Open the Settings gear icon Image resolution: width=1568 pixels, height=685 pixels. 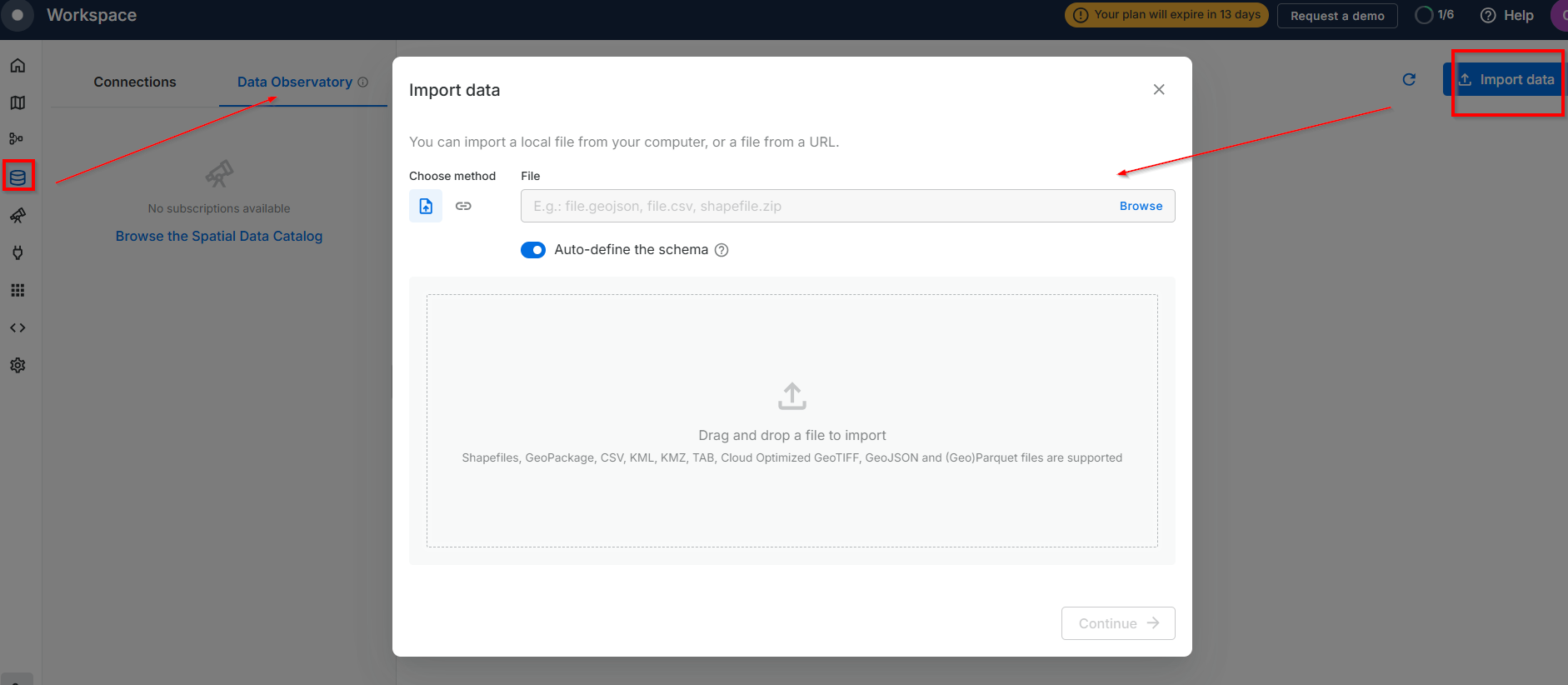[17, 365]
